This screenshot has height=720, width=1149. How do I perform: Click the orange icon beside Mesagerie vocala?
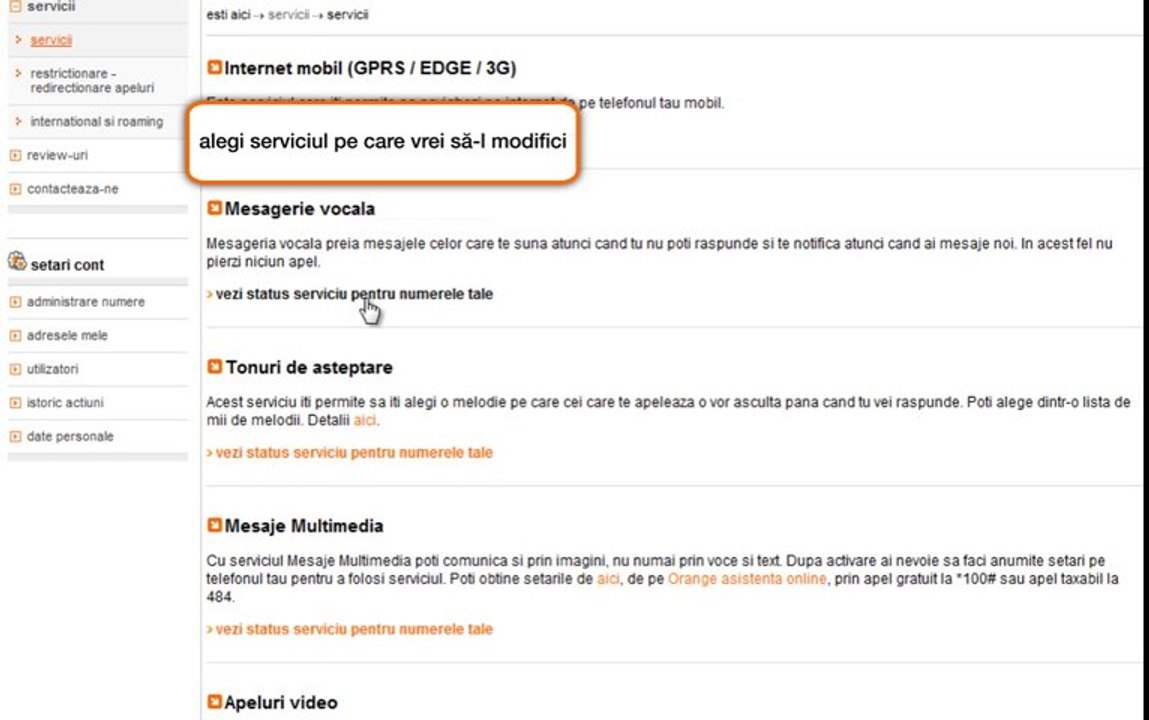(x=214, y=208)
